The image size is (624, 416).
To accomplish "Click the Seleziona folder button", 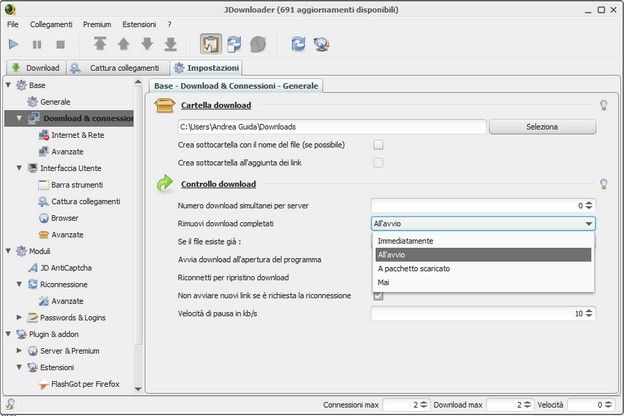I will point(542,127).
